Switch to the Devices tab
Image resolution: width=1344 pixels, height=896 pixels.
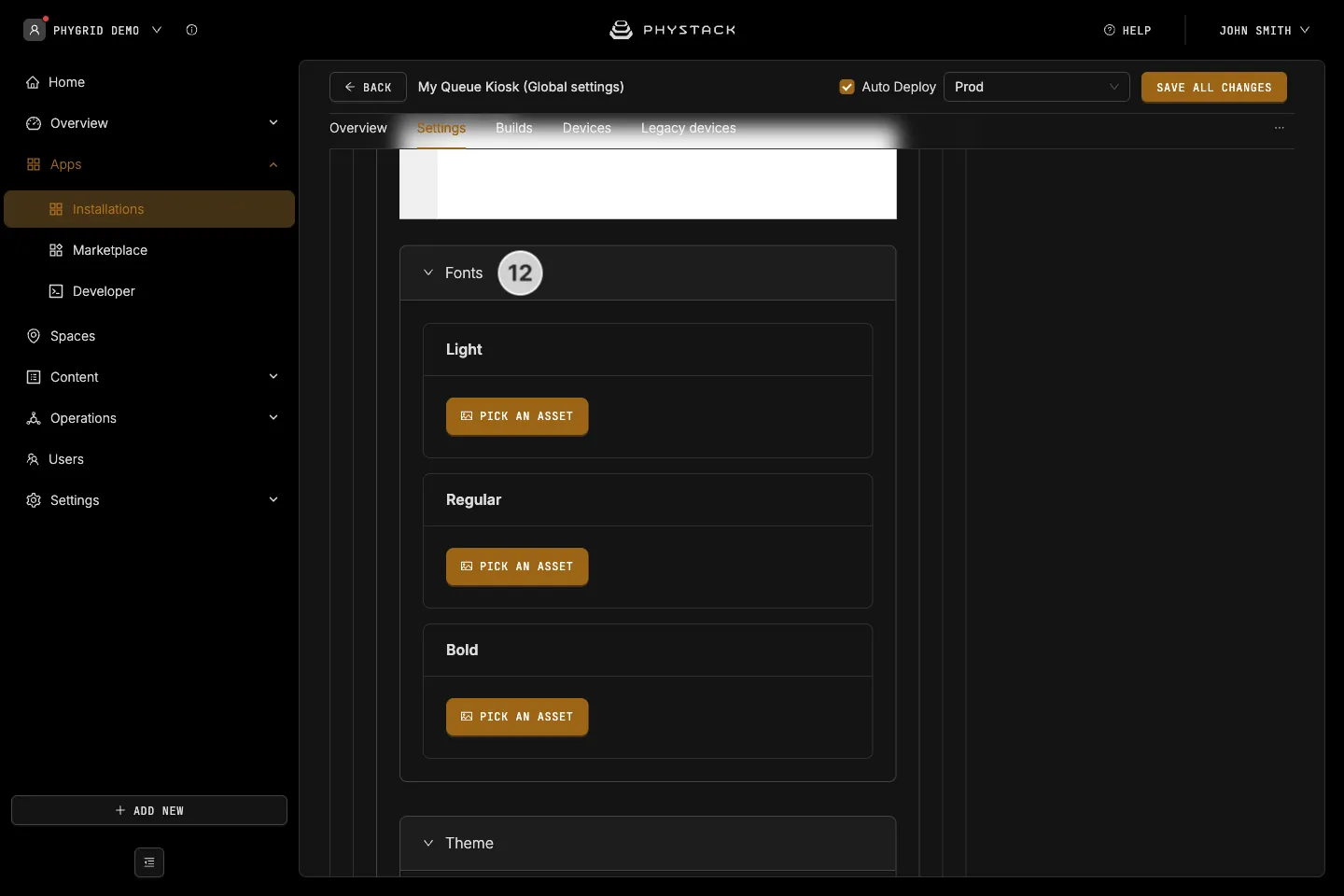click(587, 128)
